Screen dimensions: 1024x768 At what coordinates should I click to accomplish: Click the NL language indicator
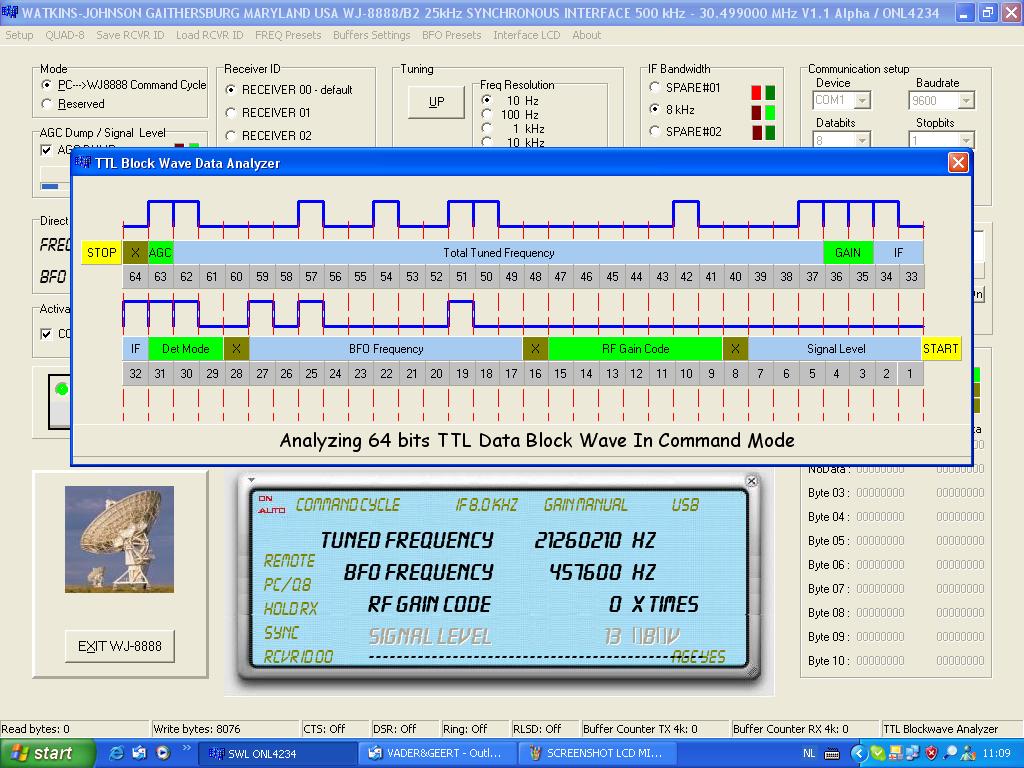[x=808, y=754]
